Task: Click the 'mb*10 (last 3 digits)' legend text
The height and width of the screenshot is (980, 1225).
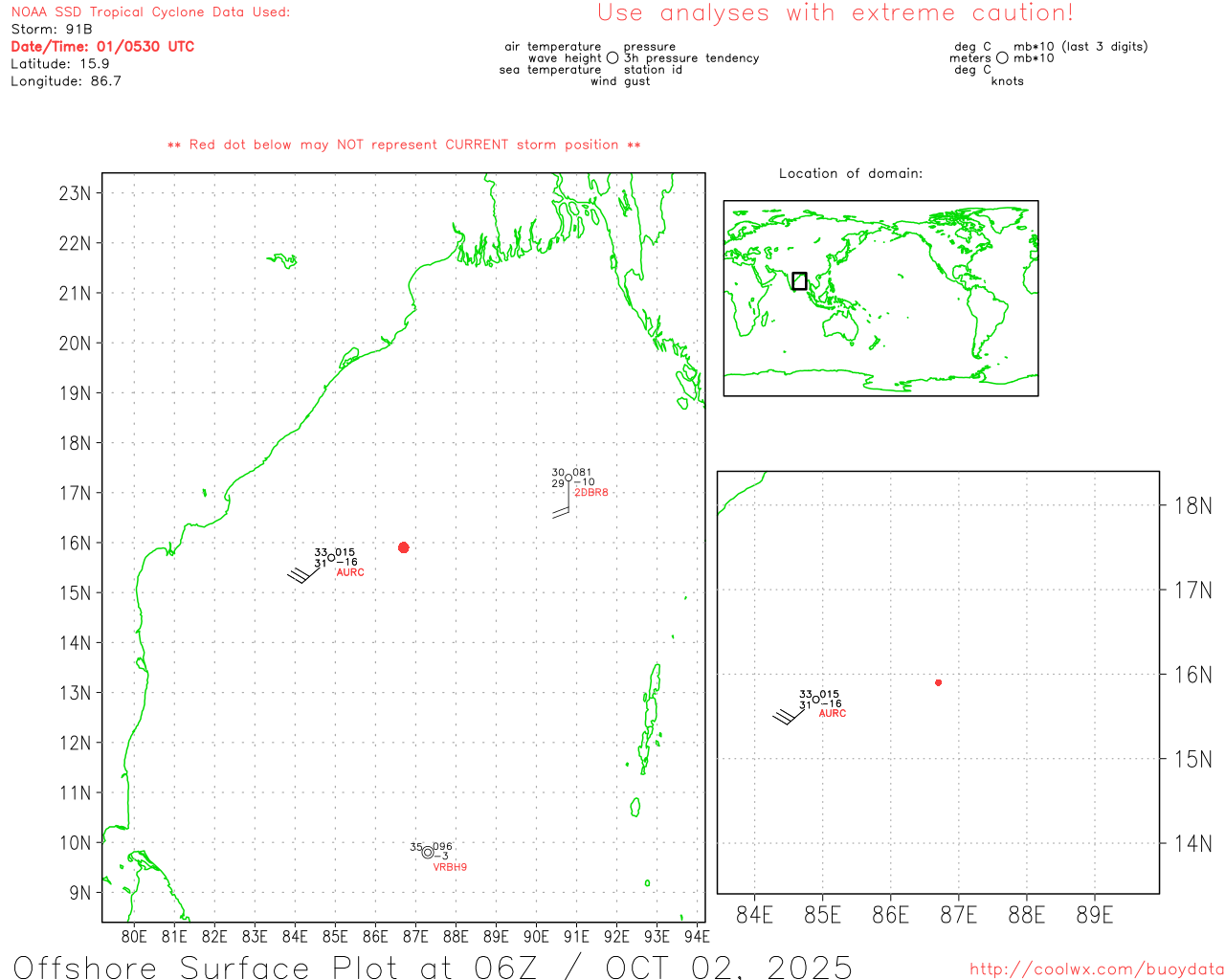Action: (x=1080, y=47)
